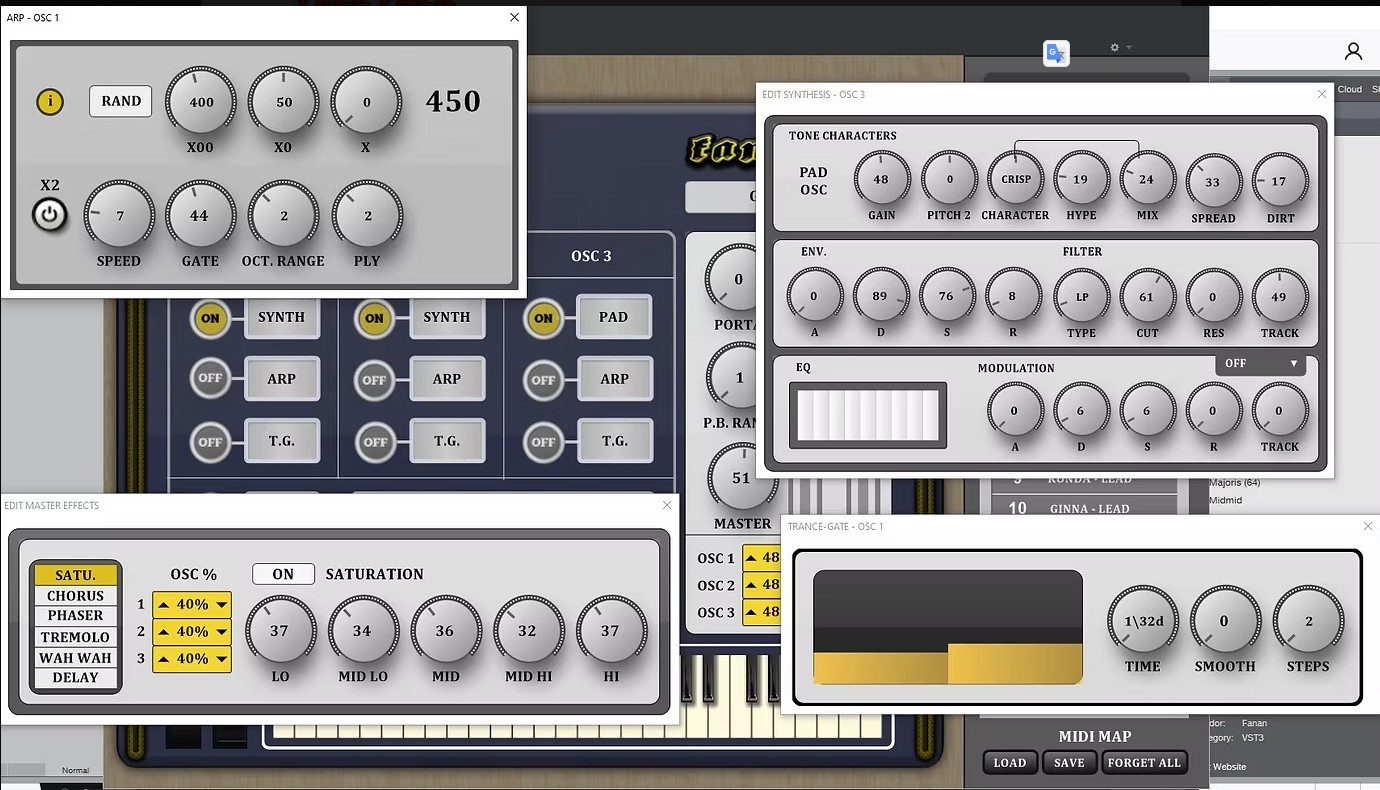Open the gear settings icon
This screenshot has height=790, width=1380.
pyautogui.click(x=1116, y=47)
